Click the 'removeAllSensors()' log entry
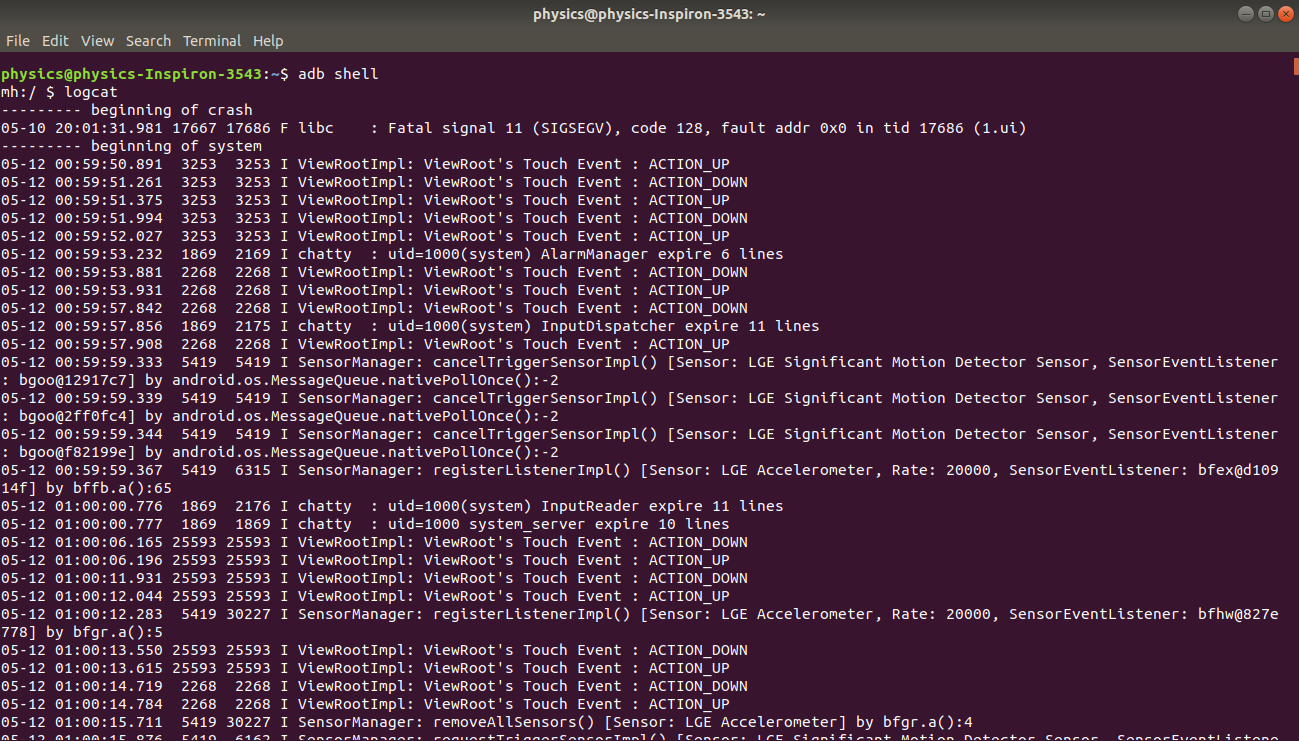This screenshot has width=1299, height=741. 487,722
